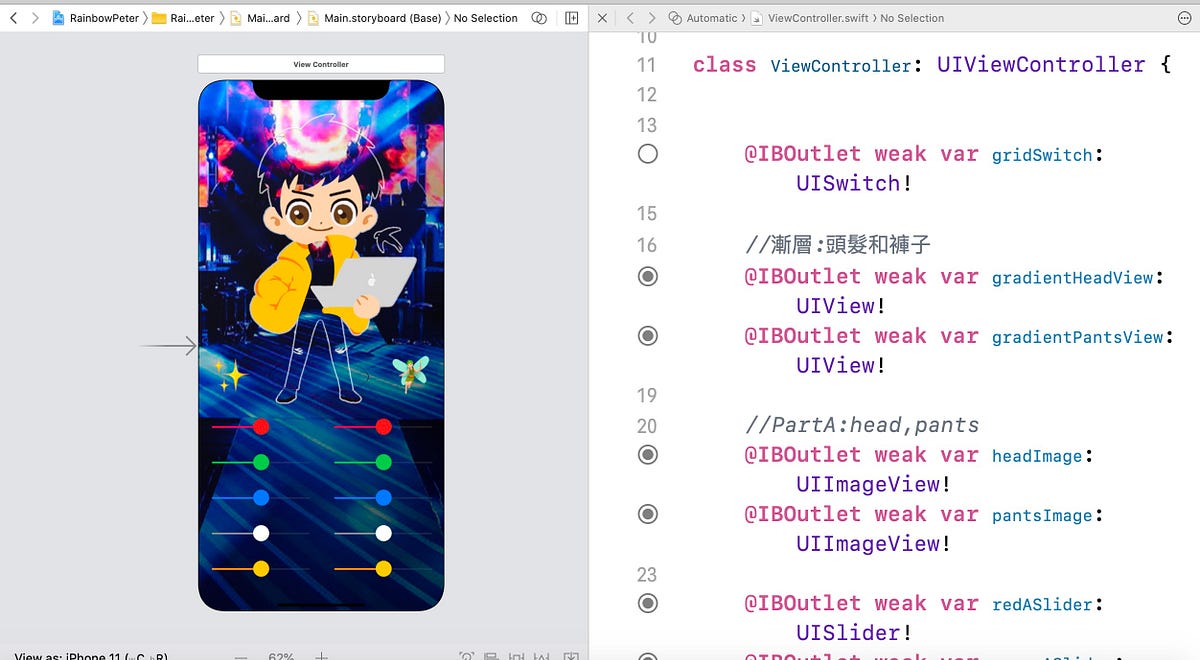Click the Resolve Auto Layout Issues icon
1200x660 pixels.
coord(570,655)
